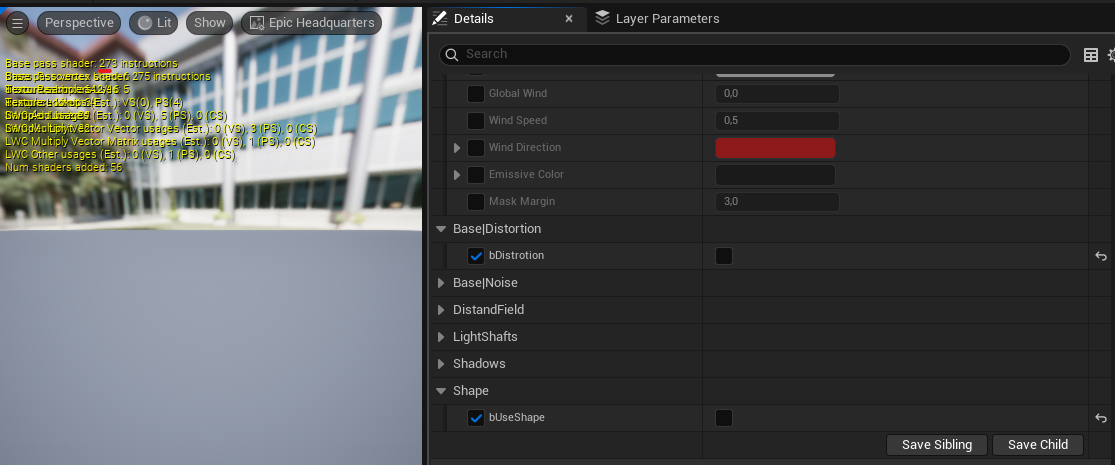Expand the Wind Direction parameter row

coord(457,148)
